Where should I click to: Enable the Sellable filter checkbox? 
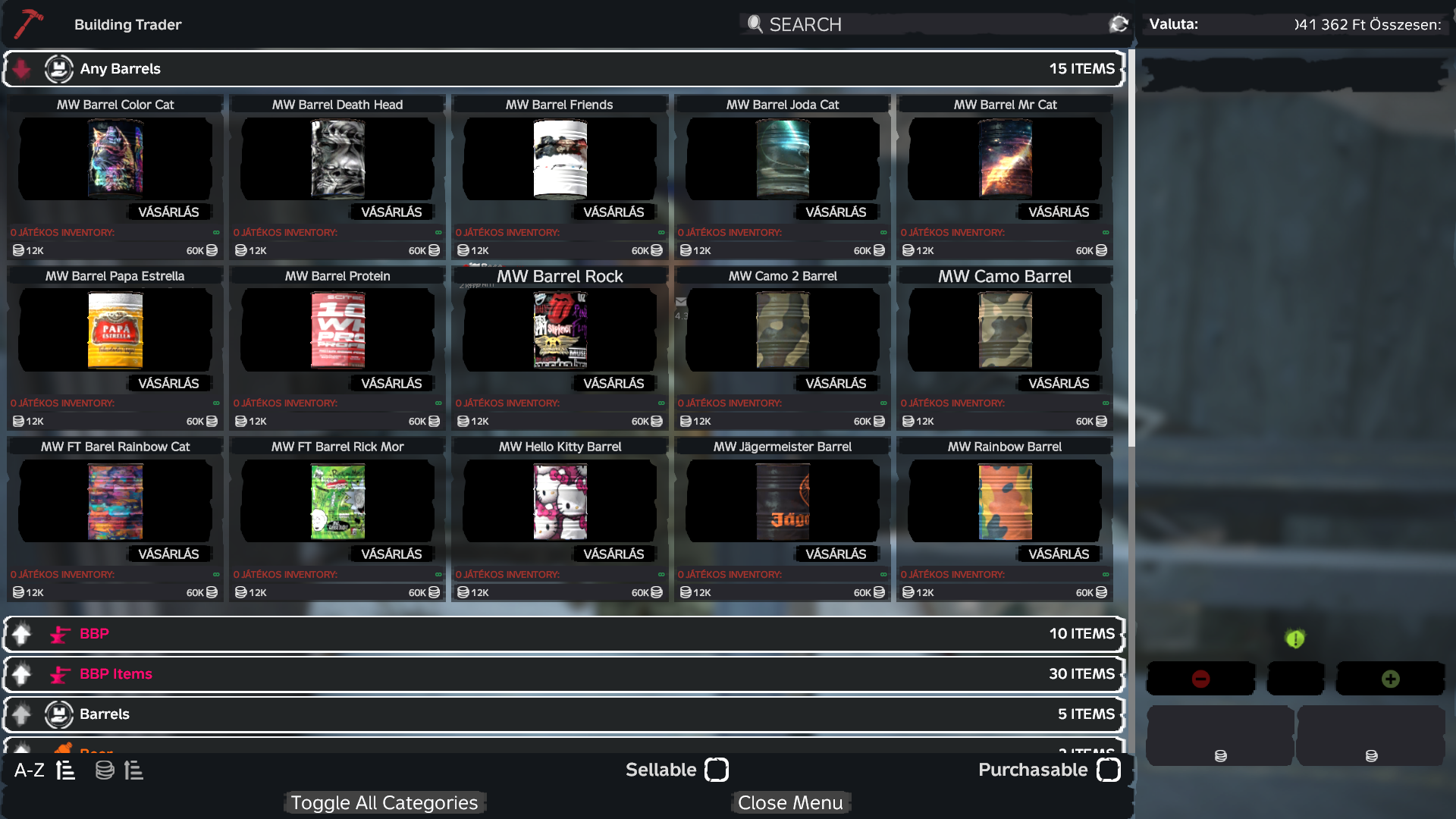(716, 770)
